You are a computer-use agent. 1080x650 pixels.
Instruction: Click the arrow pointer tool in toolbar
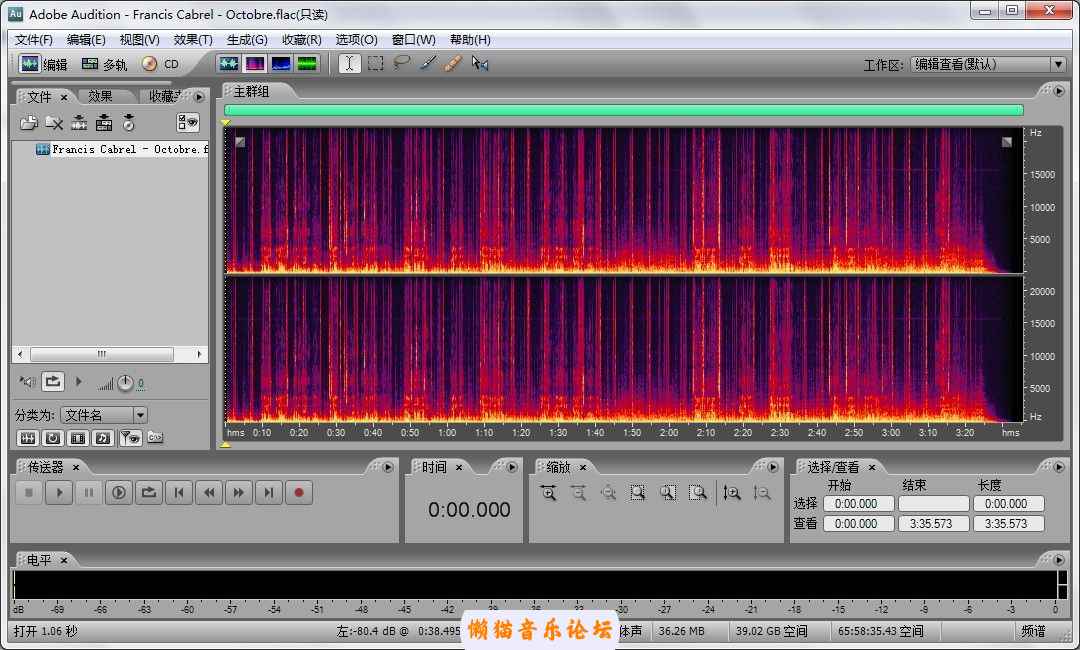coord(480,64)
